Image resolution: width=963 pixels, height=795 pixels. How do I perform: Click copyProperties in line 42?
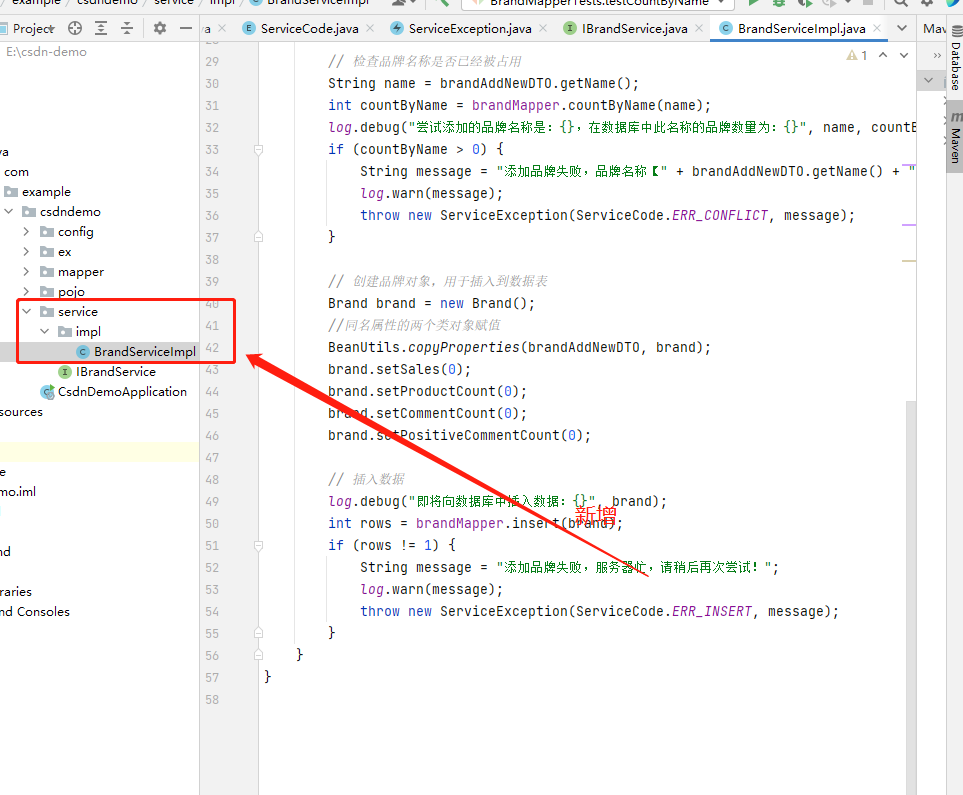tap(464, 347)
